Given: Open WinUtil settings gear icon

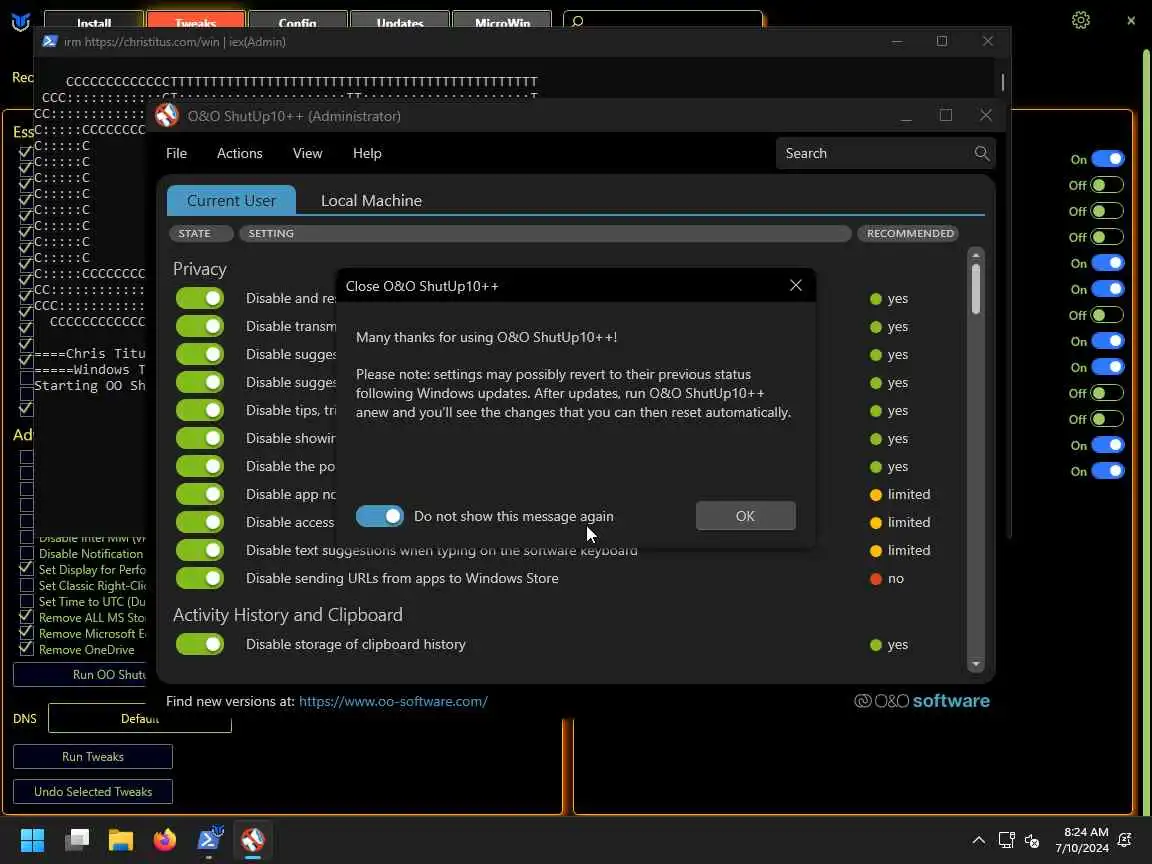Looking at the screenshot, I should [1080, 20].
